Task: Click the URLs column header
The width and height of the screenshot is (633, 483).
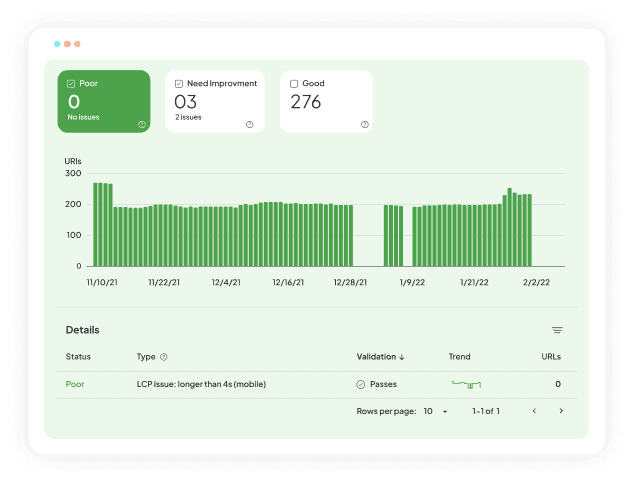Action: coord(550,357)
